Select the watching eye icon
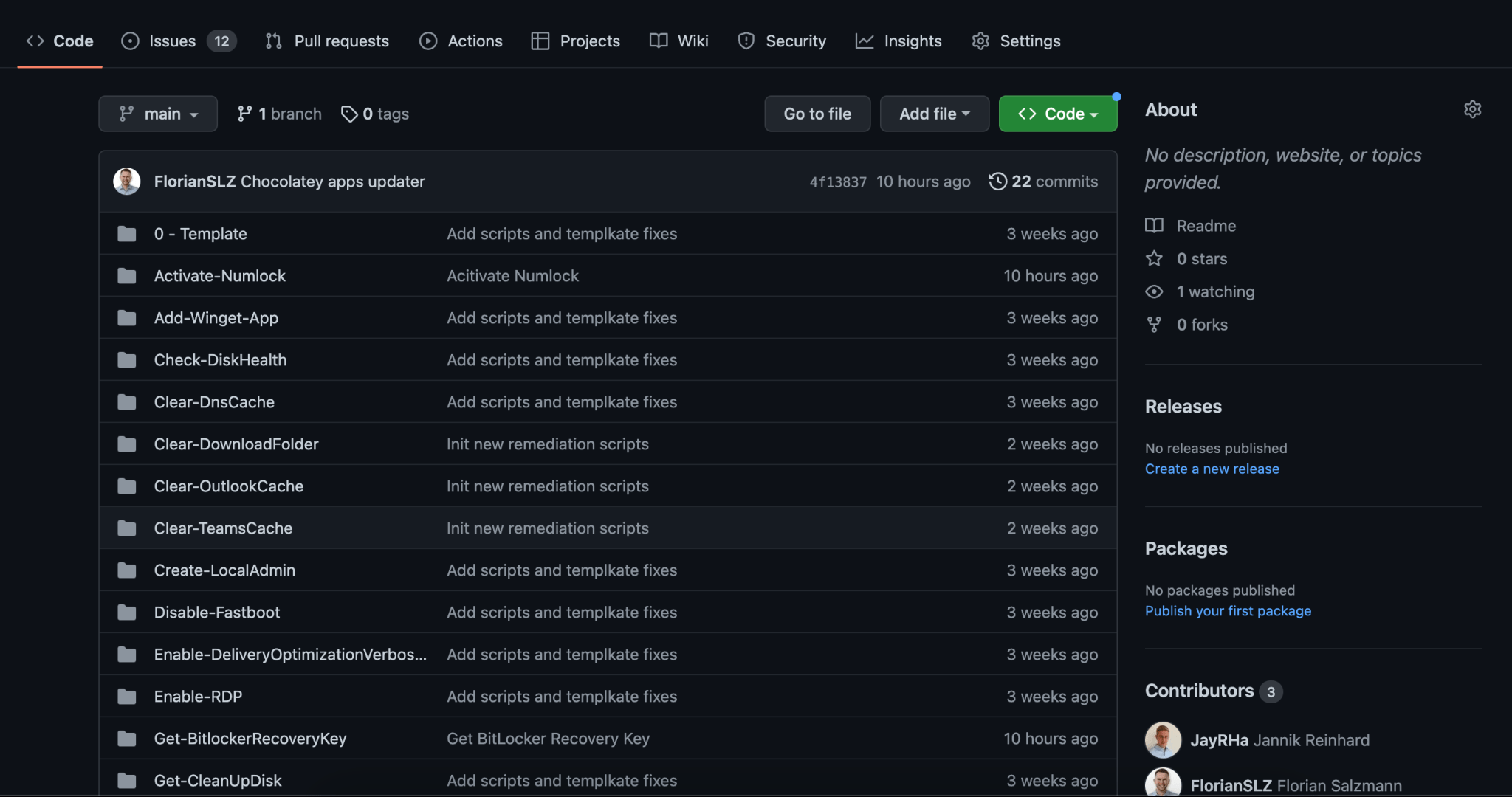 pyautogui.click(x=1154, y=291)
